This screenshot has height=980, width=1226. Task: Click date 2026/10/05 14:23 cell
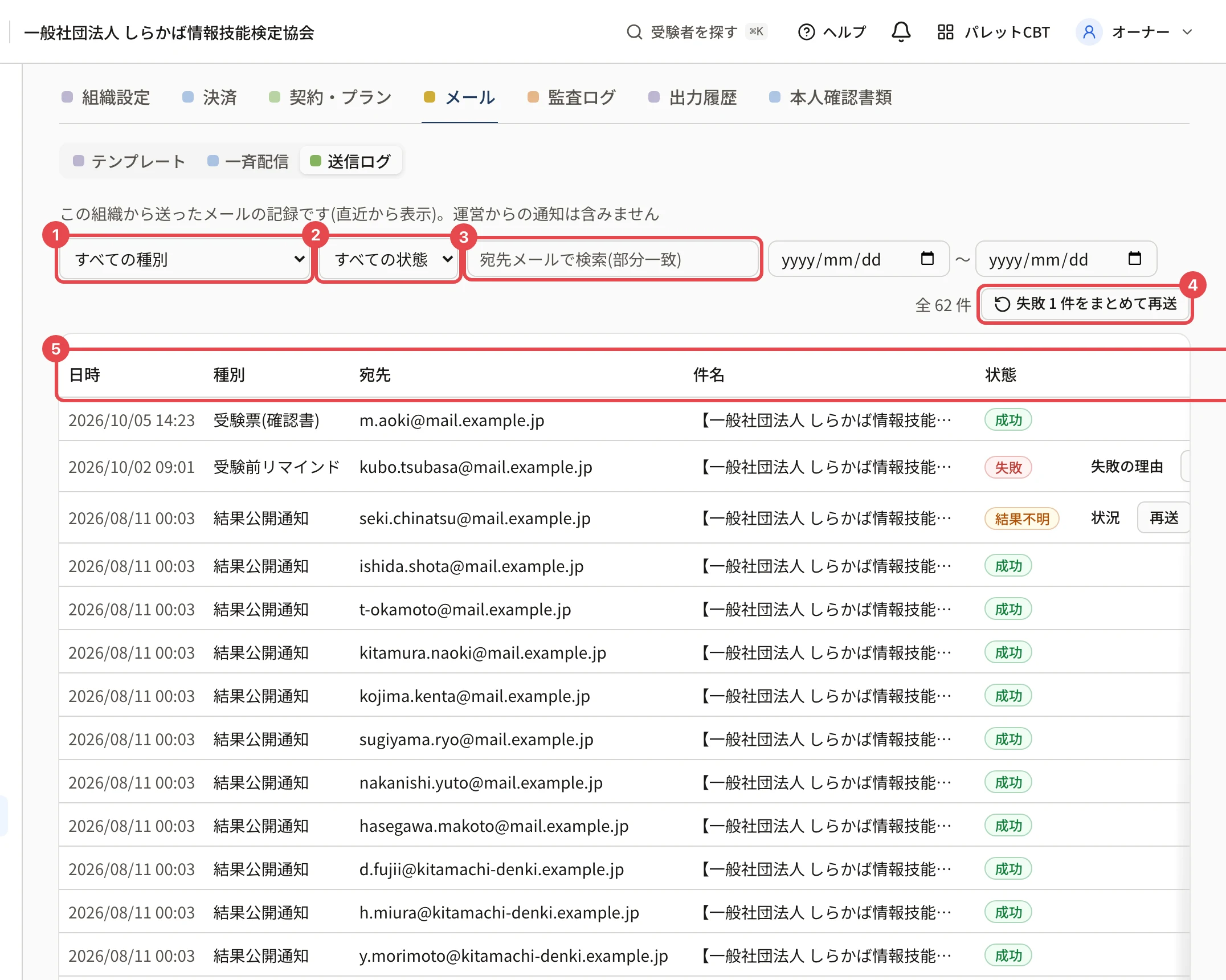[x=132, y=420]
